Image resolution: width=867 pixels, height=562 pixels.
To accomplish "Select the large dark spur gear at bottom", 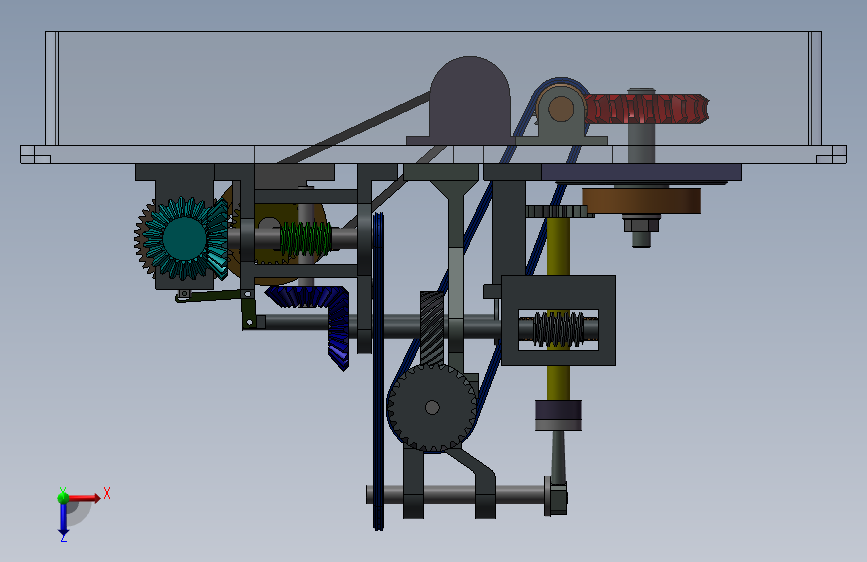I will tap(432, 408).
